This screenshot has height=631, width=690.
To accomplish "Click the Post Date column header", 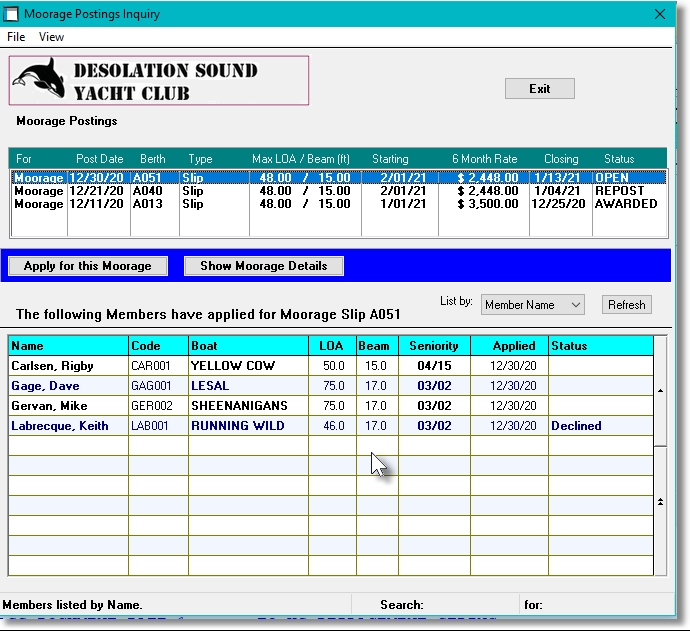I will point(99,159).
